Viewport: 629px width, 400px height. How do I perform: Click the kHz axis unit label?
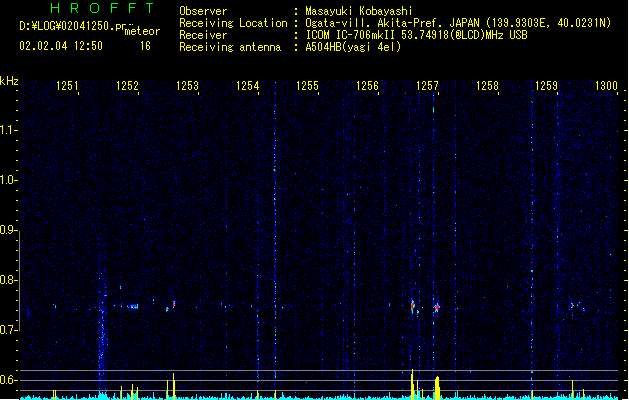[x=9, y=81]
